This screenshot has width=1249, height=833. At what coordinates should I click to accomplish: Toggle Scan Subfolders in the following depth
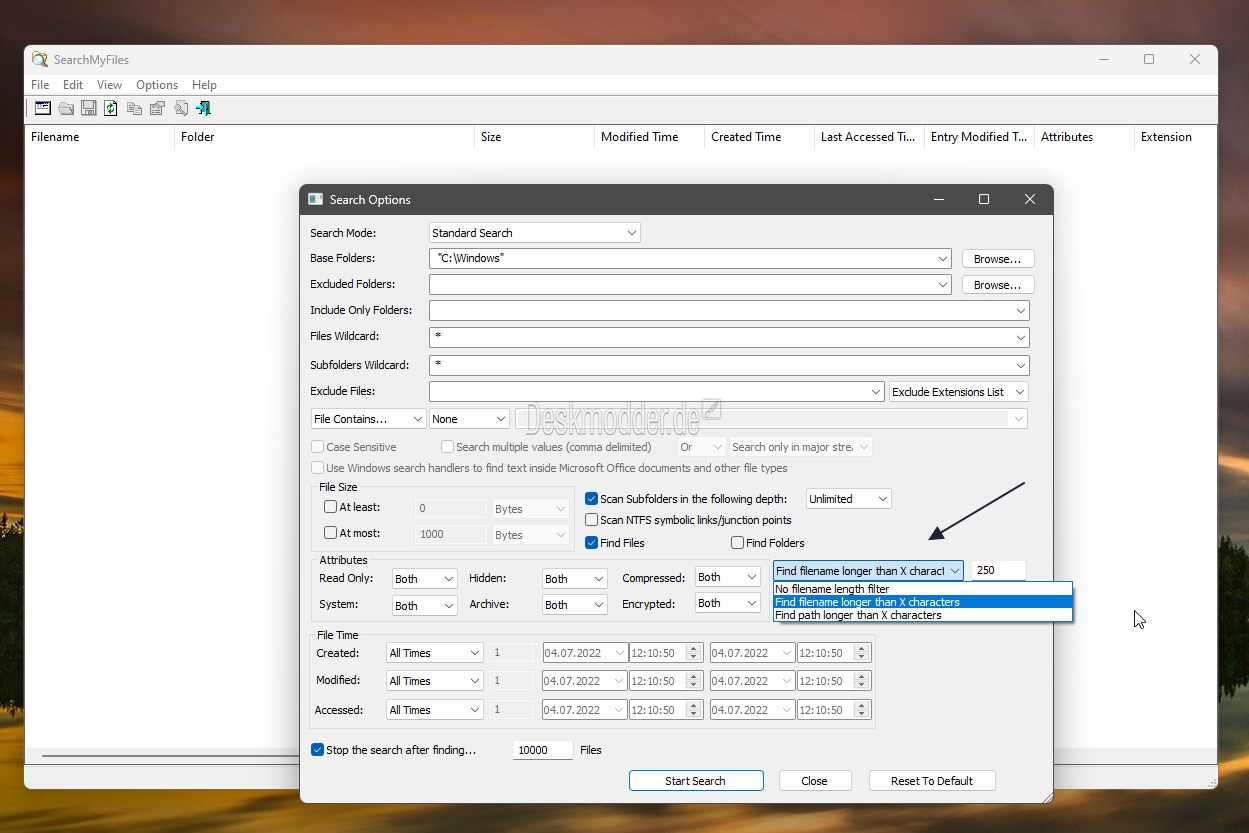tap(591, 498)
